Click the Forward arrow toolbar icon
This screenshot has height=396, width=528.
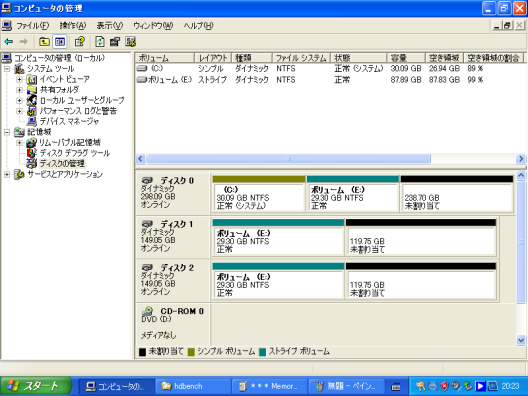click(24, 42)
